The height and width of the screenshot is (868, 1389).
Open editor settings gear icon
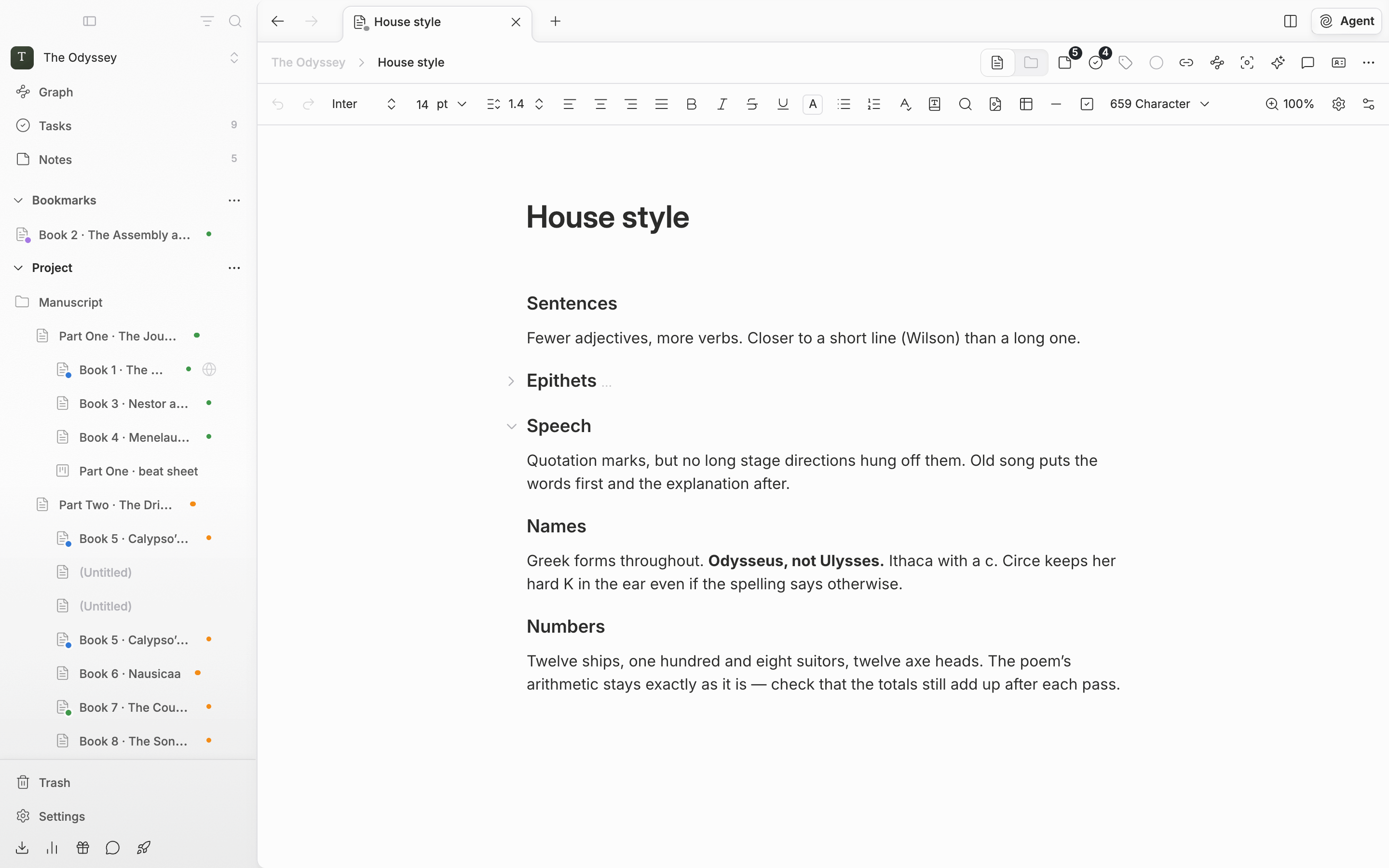click(1338, 104)
